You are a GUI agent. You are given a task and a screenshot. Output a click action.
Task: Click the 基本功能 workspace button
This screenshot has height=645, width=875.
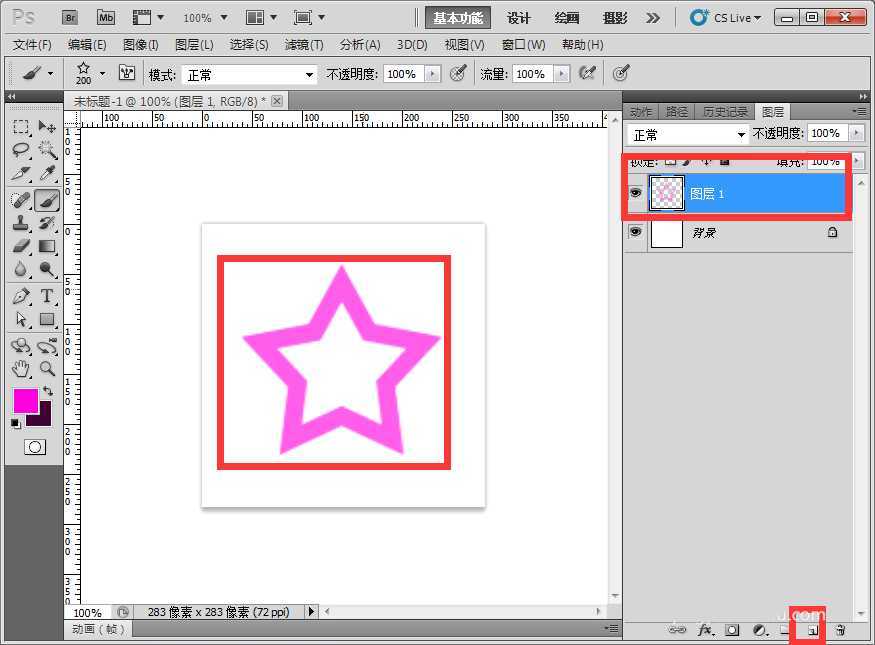[458, 18]
